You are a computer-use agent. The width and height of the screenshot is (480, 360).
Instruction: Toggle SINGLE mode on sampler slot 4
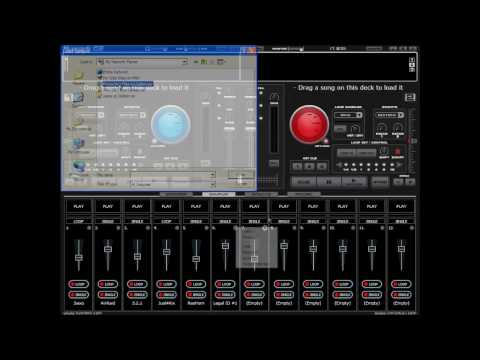pos(166,295)
